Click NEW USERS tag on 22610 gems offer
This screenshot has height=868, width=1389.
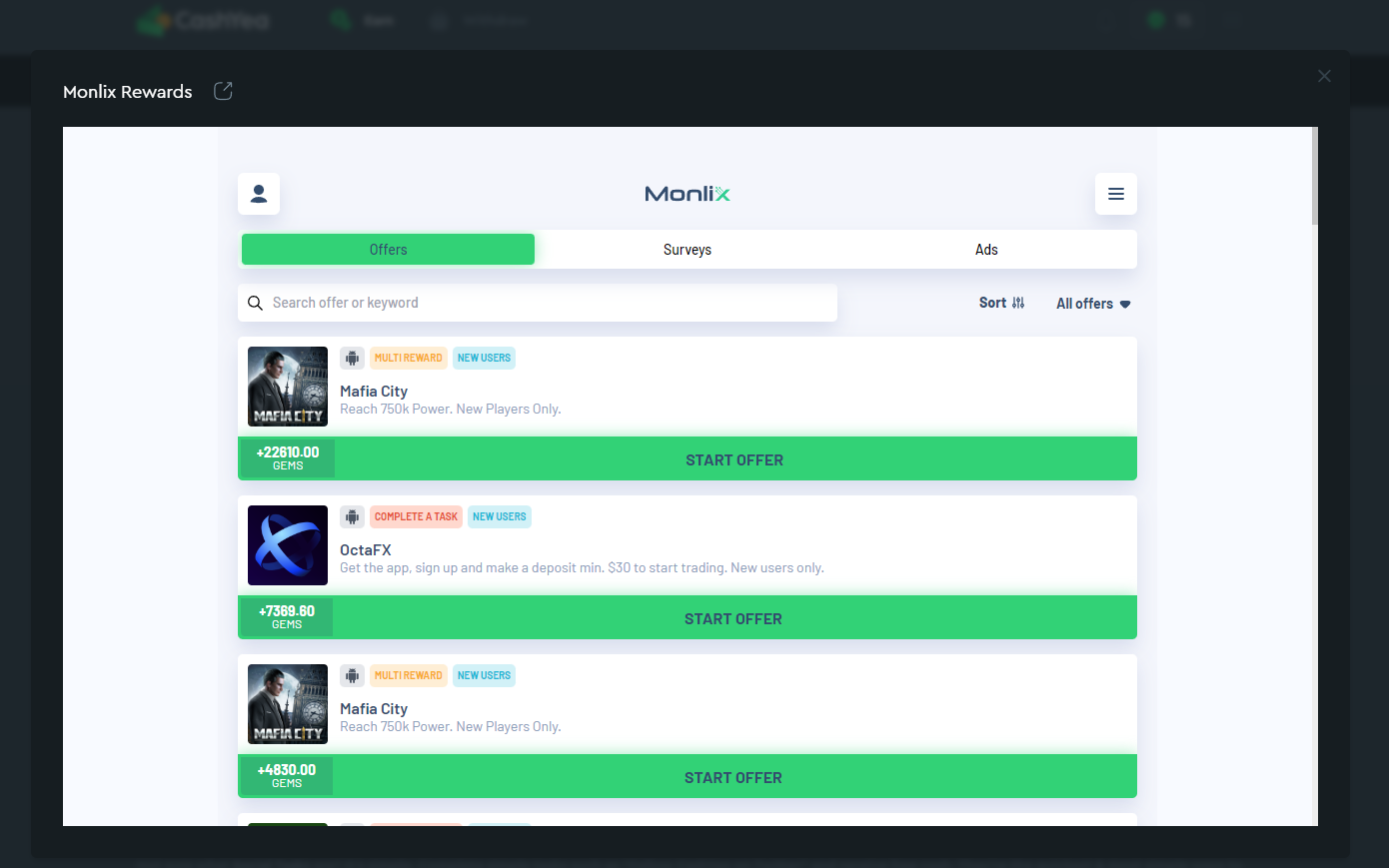[x=484, y=358]
